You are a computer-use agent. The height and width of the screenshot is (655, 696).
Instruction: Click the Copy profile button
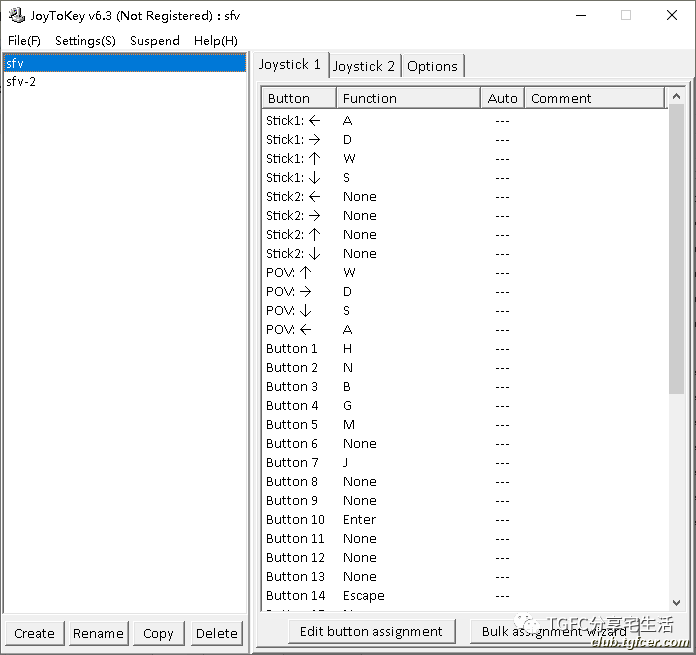coord(158,633)
